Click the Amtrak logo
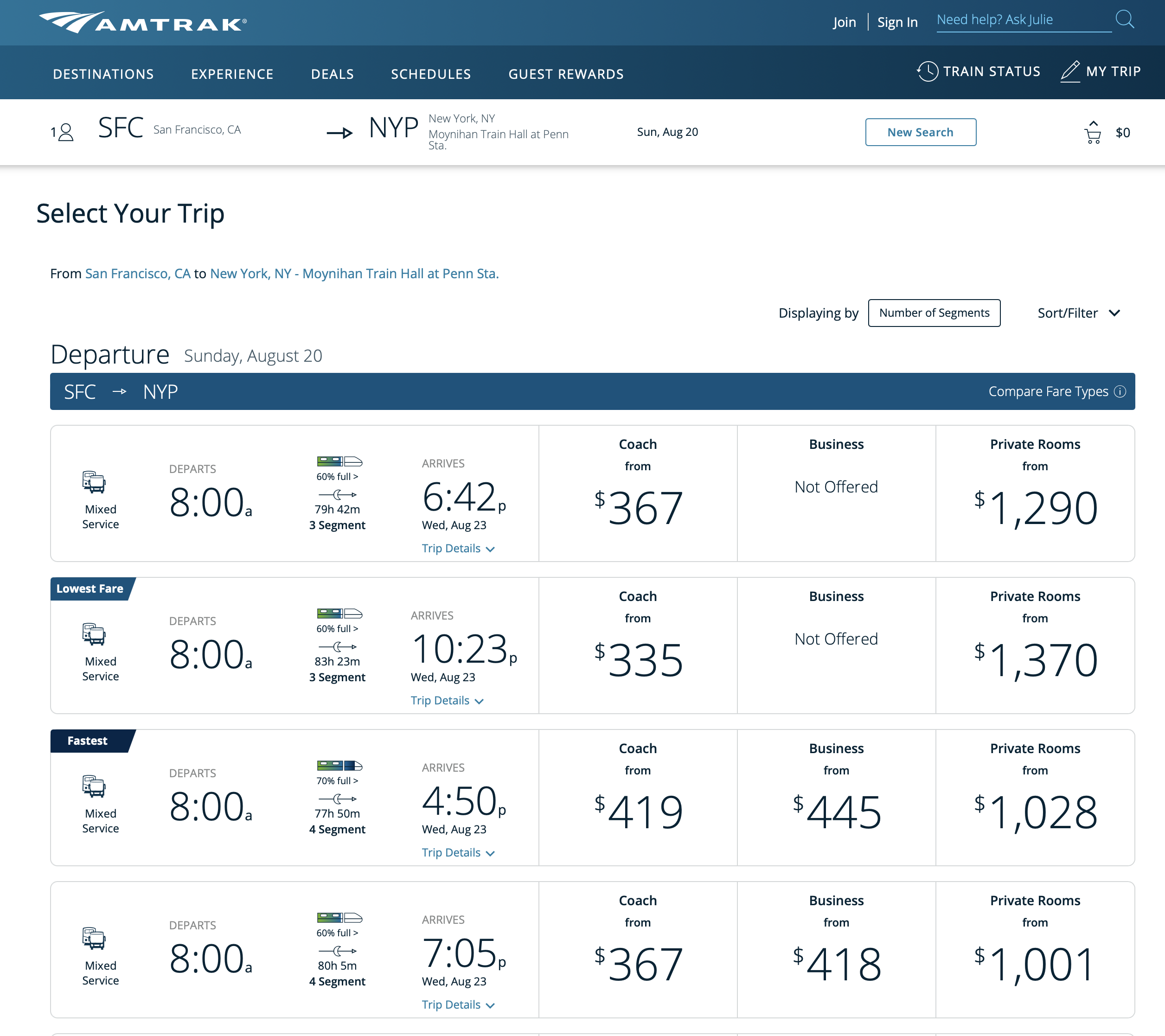 (142, 23)
